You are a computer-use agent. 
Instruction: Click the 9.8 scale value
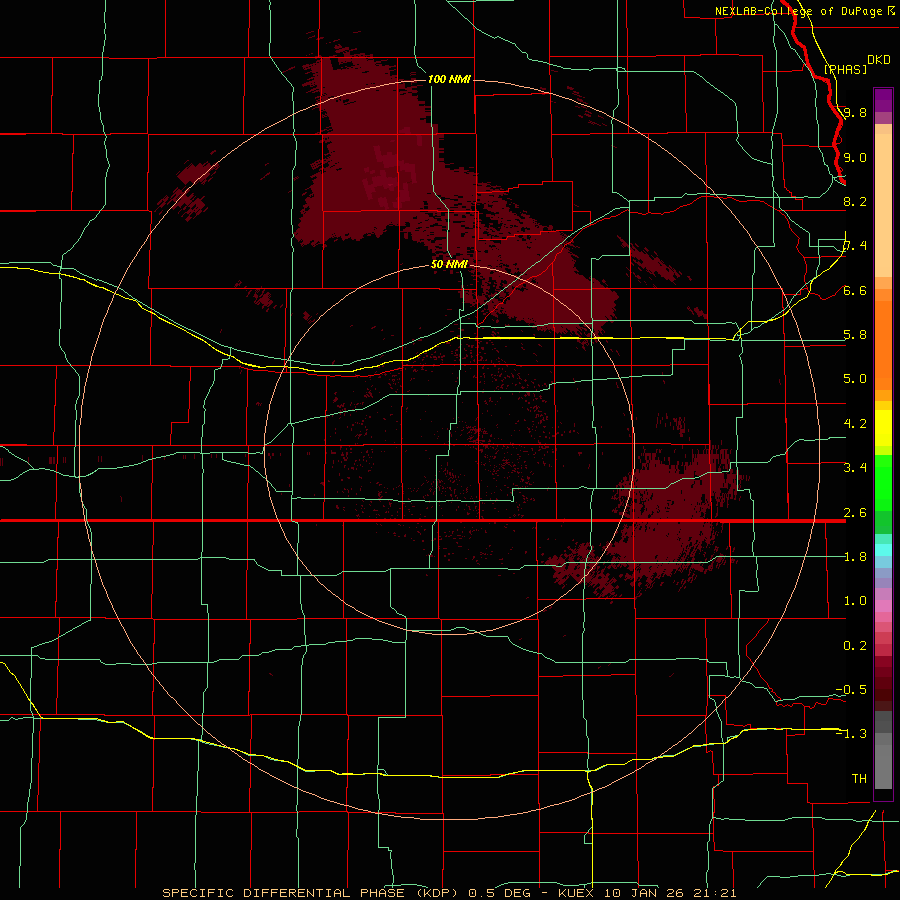click(855, 112)
